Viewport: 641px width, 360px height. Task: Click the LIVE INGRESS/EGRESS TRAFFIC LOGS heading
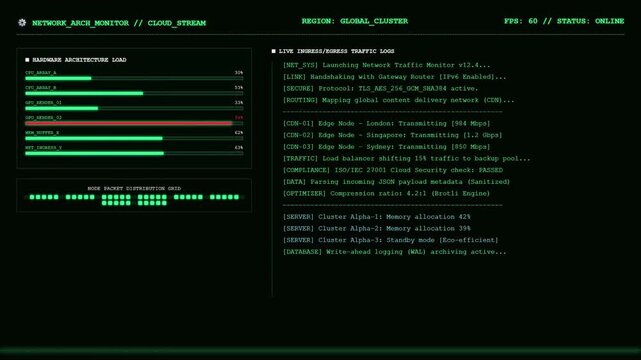pyautogui.click(x=336, y=51)
